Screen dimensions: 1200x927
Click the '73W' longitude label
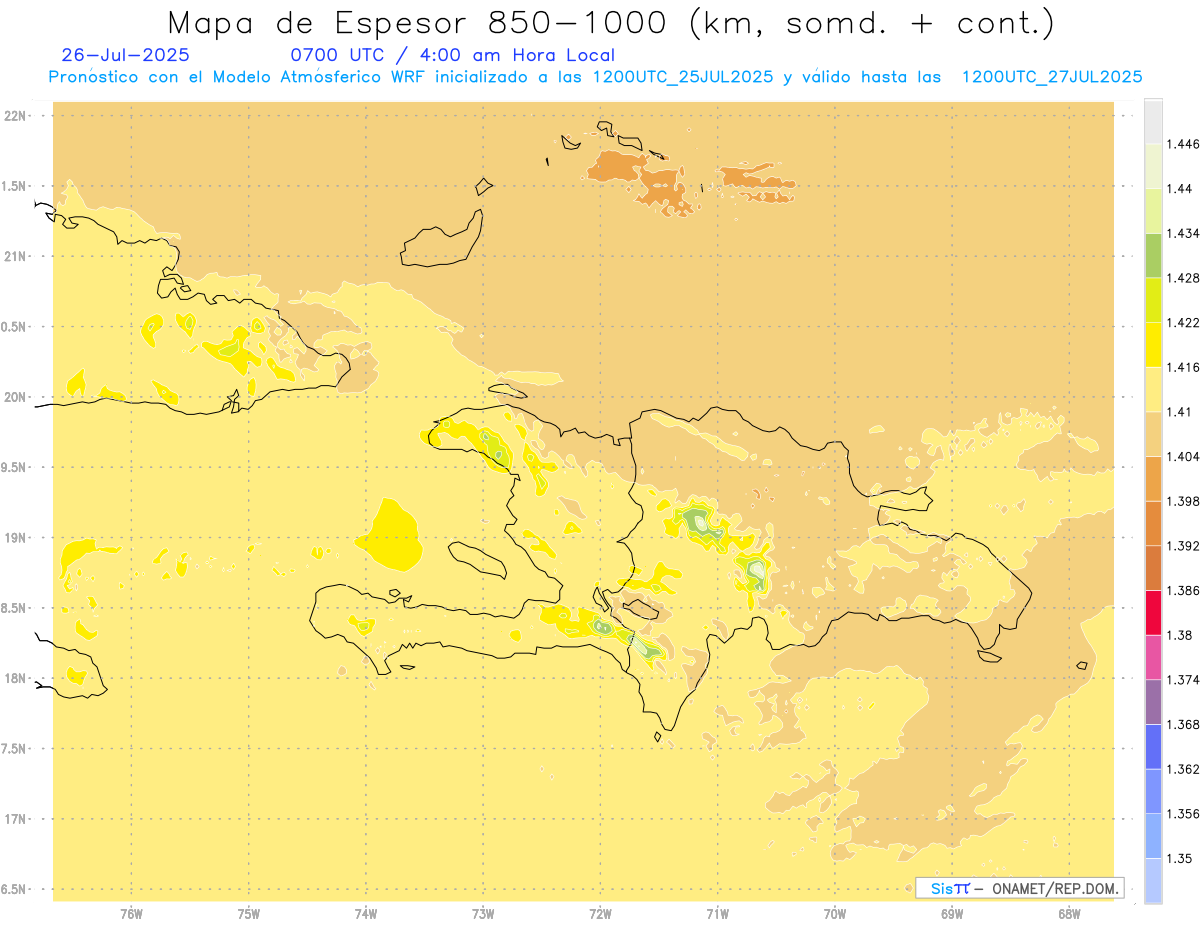point(483,914)
